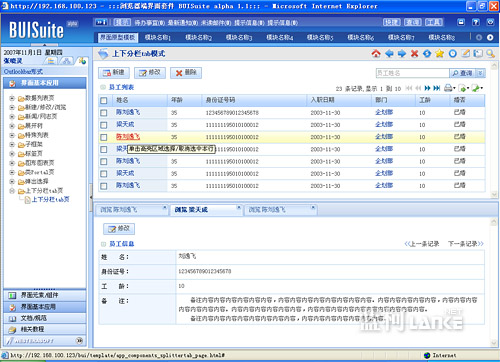
Task: Click 修改 button beside 新建
Action: tap(150, 73)
